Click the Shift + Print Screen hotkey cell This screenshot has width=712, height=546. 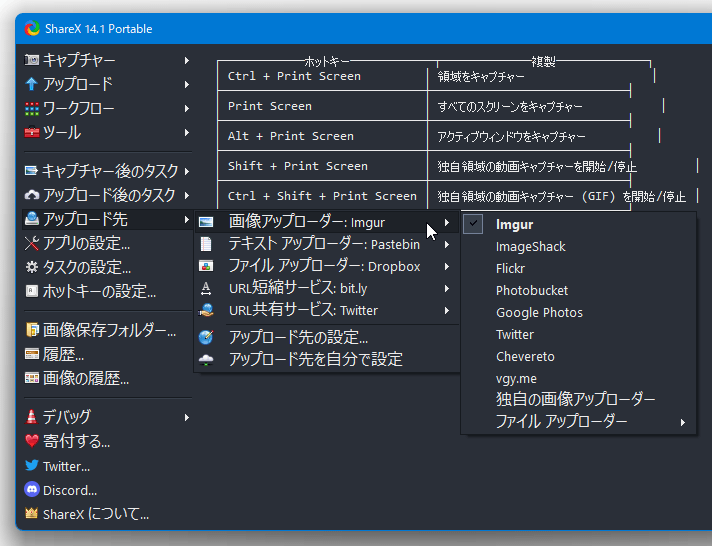pos(322,166)
